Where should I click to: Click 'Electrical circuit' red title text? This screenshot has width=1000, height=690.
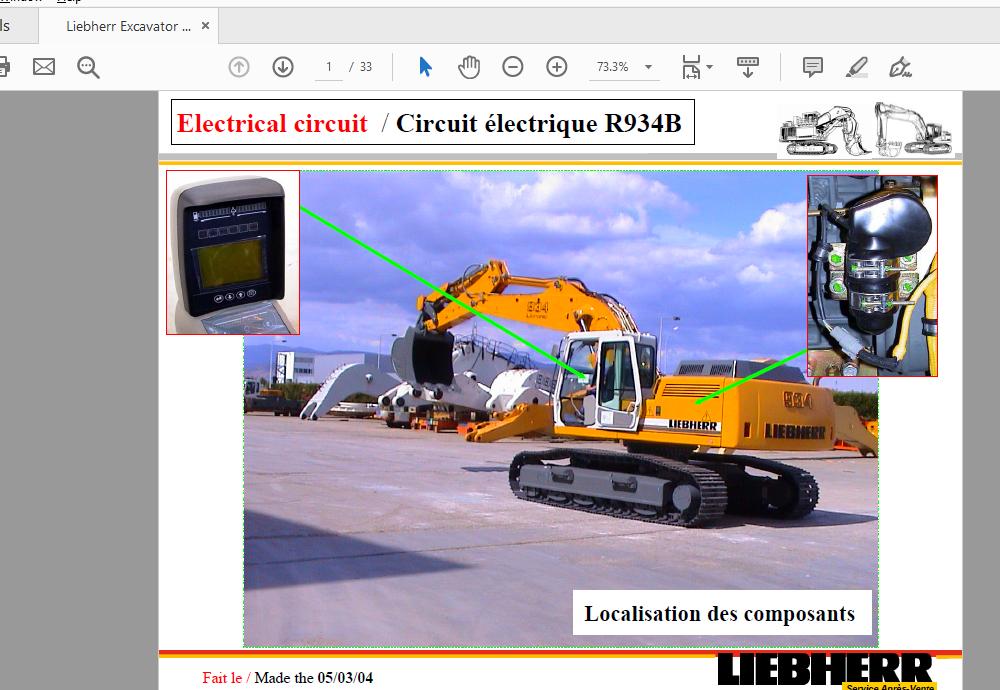click(272, 123)
